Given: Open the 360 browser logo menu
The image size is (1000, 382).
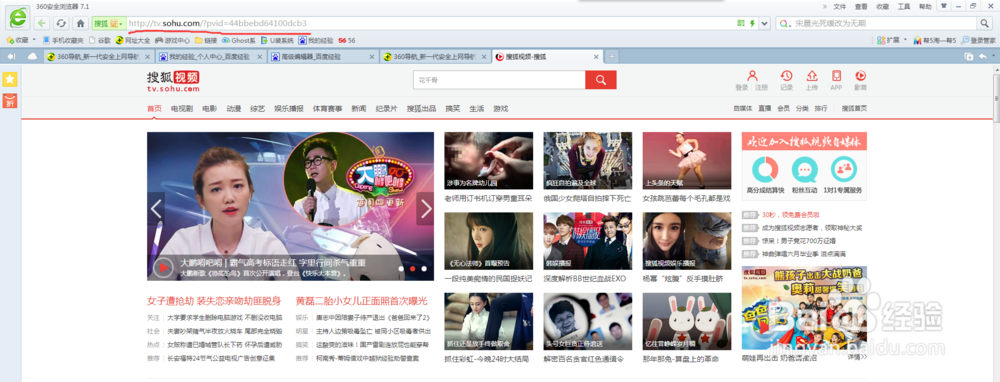Looking at the screenshot, I should pos(18,18).
